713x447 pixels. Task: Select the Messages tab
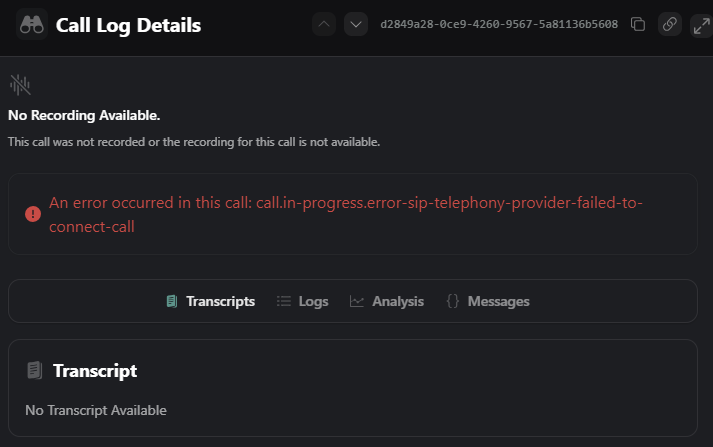[x=488, y=301]
